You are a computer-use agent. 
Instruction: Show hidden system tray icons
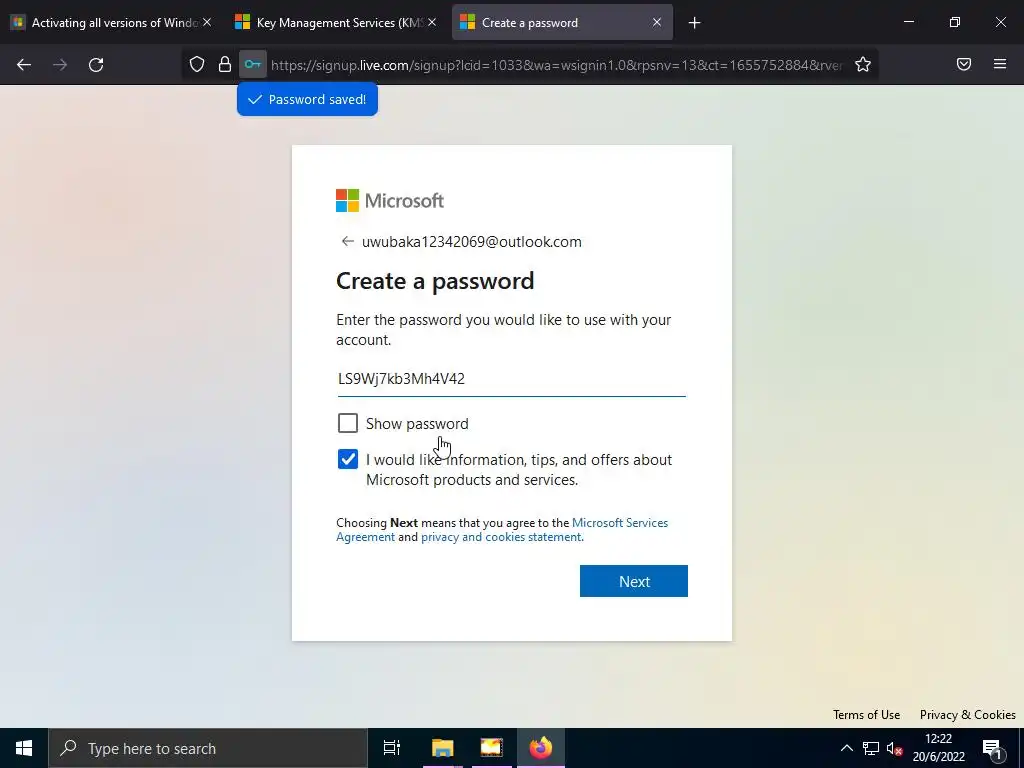(x=846, y=748)
